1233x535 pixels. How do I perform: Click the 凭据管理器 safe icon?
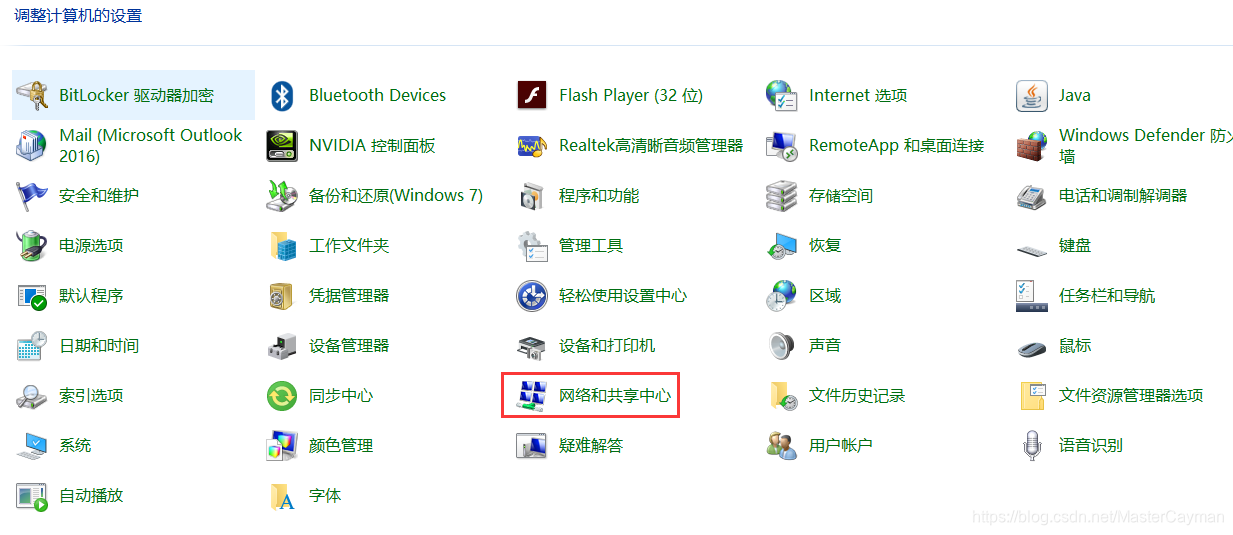pos(282,296)
